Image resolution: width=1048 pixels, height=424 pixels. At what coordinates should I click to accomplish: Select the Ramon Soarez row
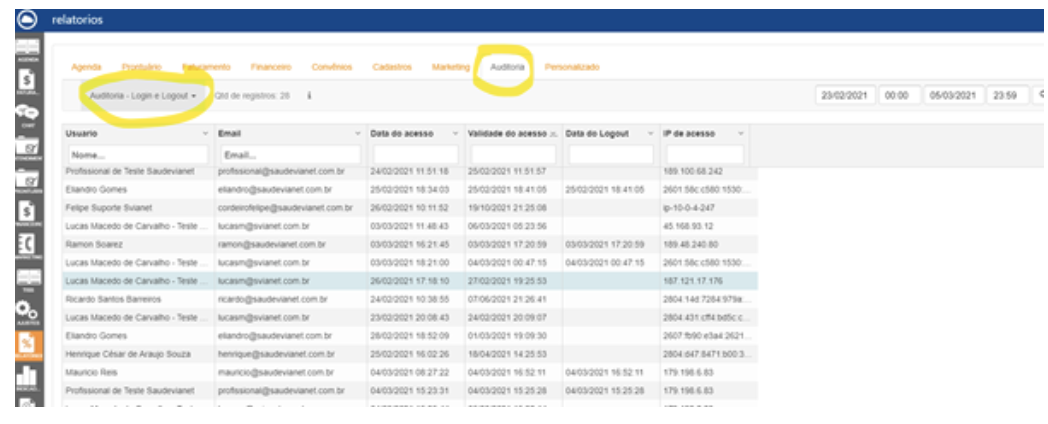tap(410, 244)
